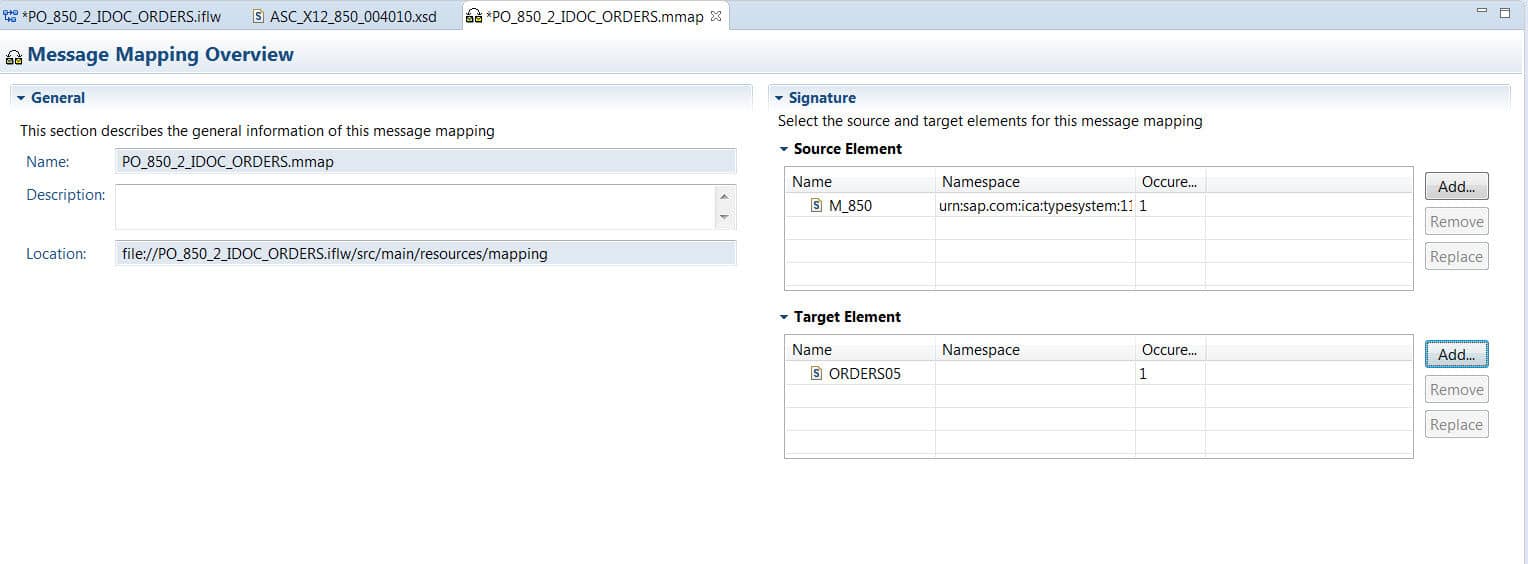Close the PO_850_2_IDOC_ORDERS.mmap tab
1528x564 pixels.
pos(715,16)
